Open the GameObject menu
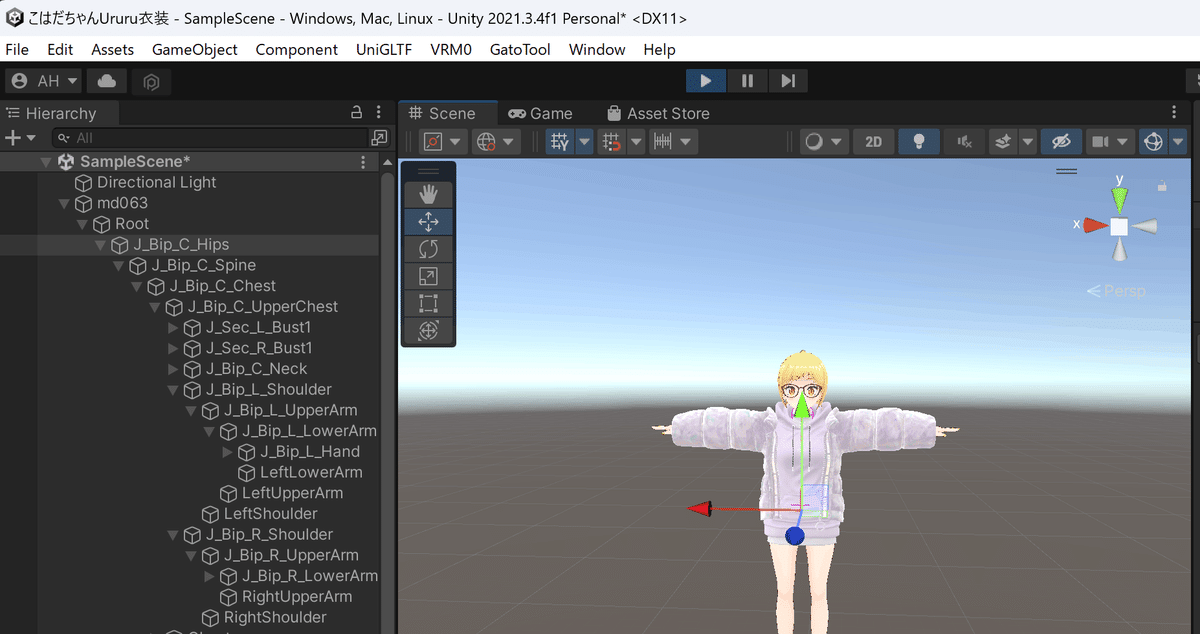 (195, 49)
